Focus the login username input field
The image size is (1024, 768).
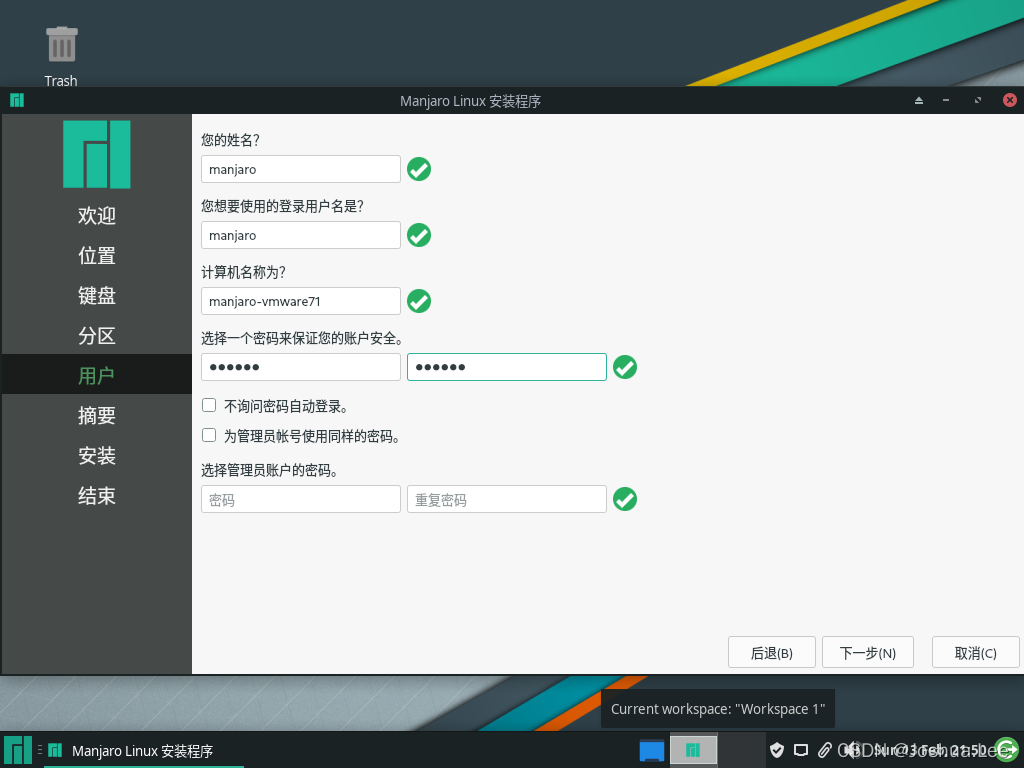click(x=301, y=235)
